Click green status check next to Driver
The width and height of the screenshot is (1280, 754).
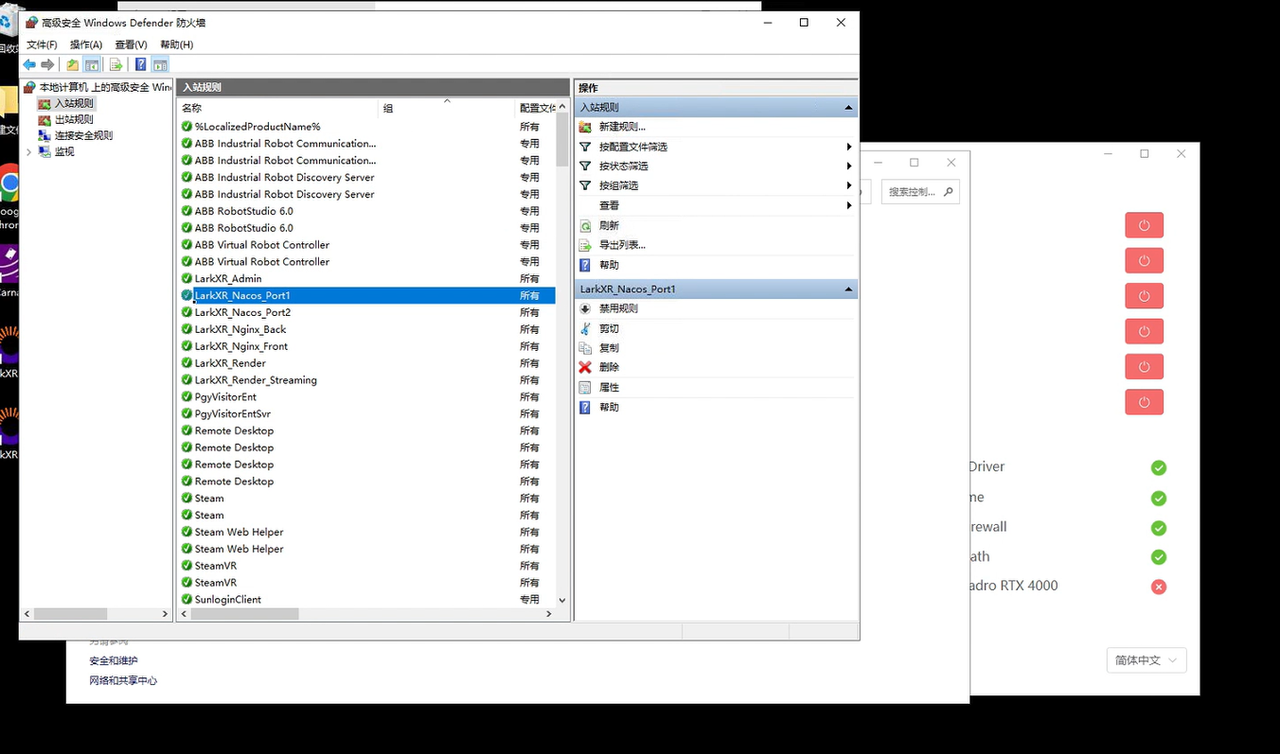click(x=1158, y=467)
